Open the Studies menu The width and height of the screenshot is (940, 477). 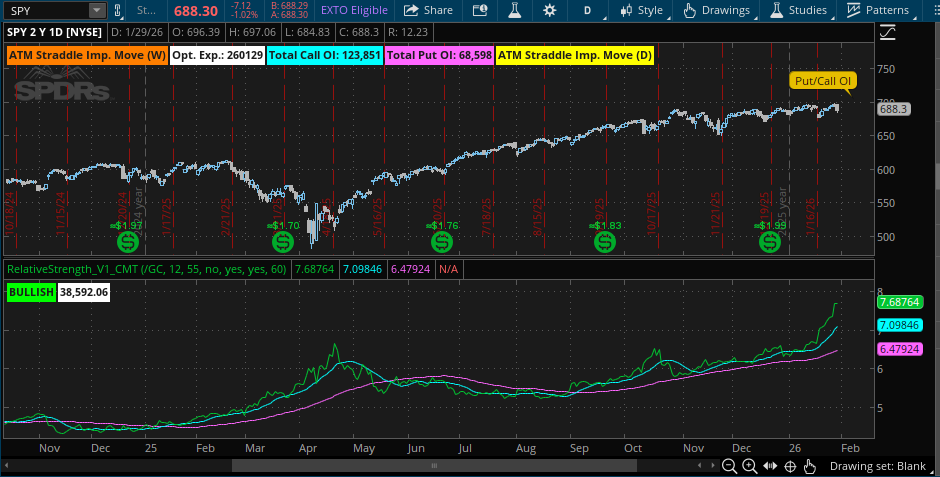[799, 10]
